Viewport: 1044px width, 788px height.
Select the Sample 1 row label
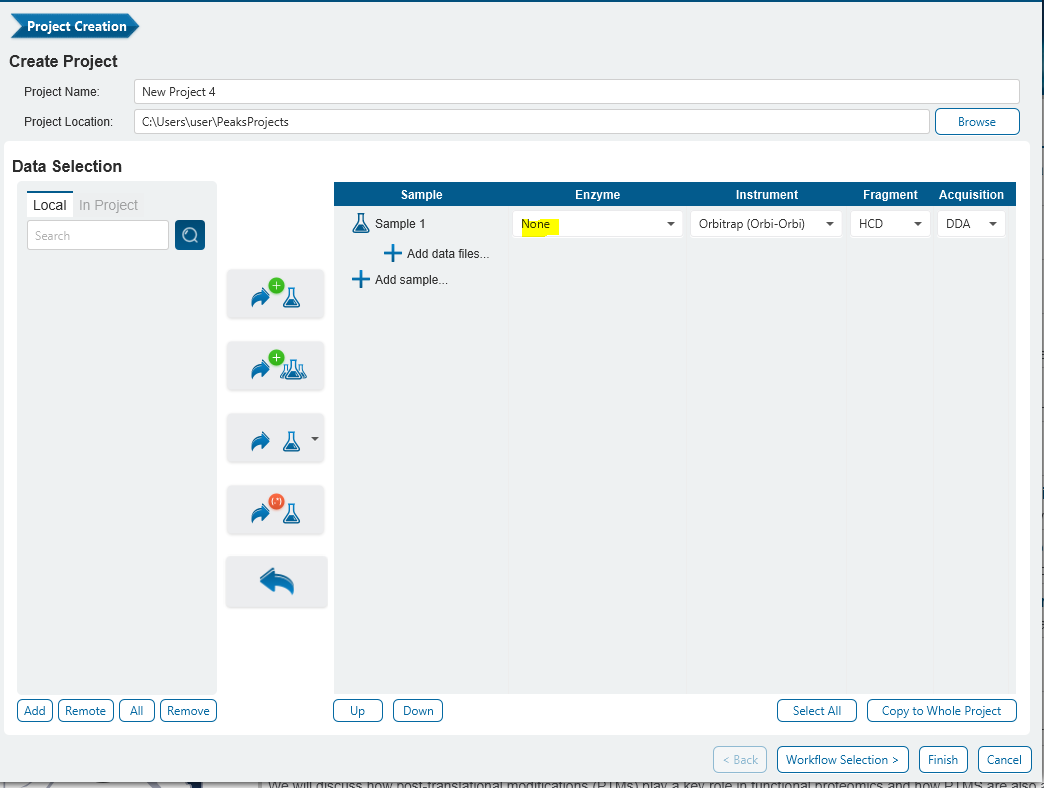(399, 224)
